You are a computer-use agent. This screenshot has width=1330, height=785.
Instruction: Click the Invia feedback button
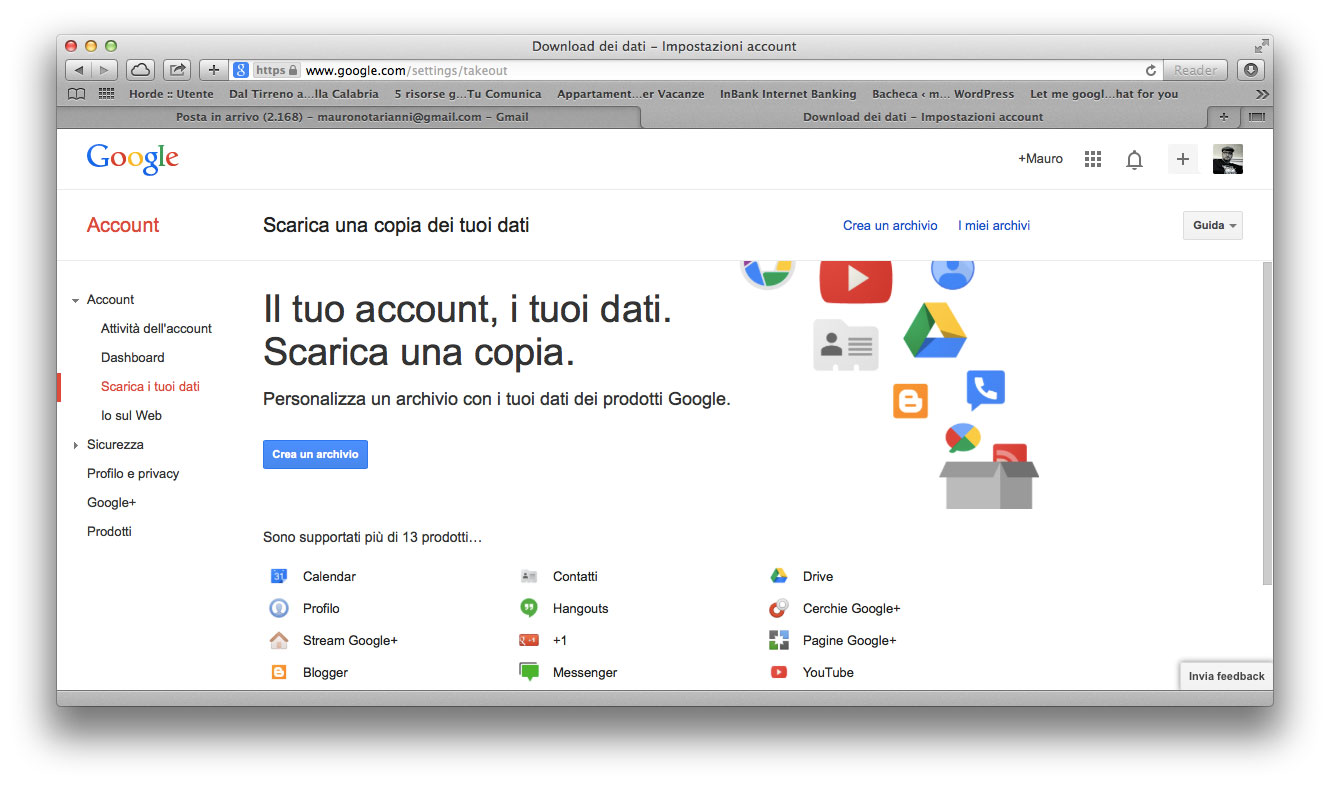(1226, 676)
